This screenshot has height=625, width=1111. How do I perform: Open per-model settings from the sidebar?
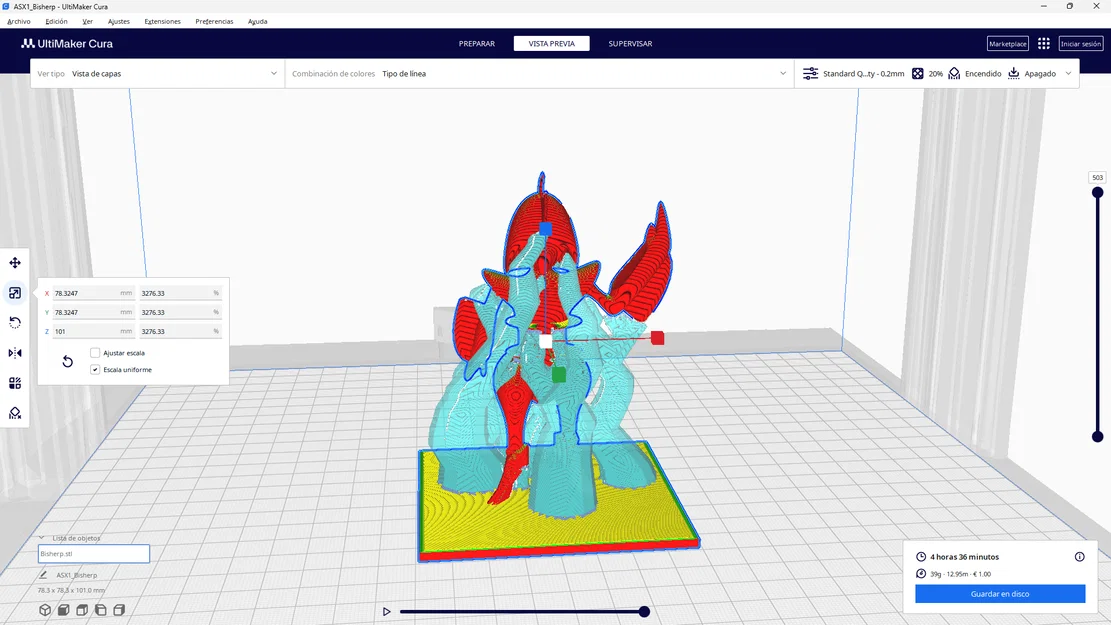pos(14,382)
